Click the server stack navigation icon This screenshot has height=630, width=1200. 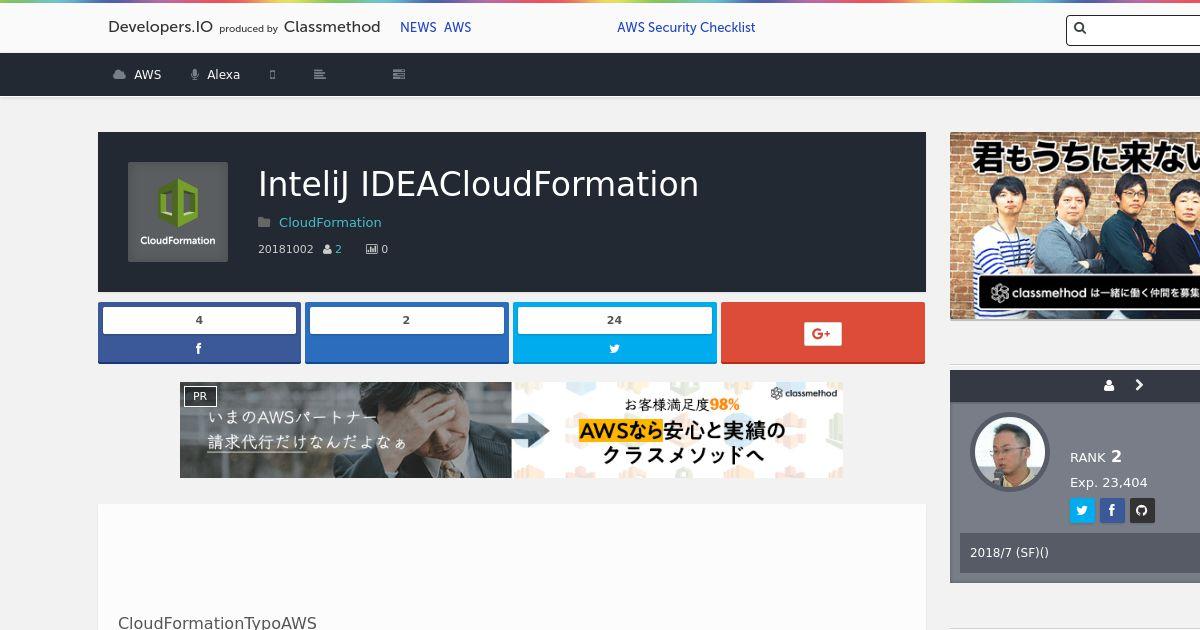tap(399, 74)
